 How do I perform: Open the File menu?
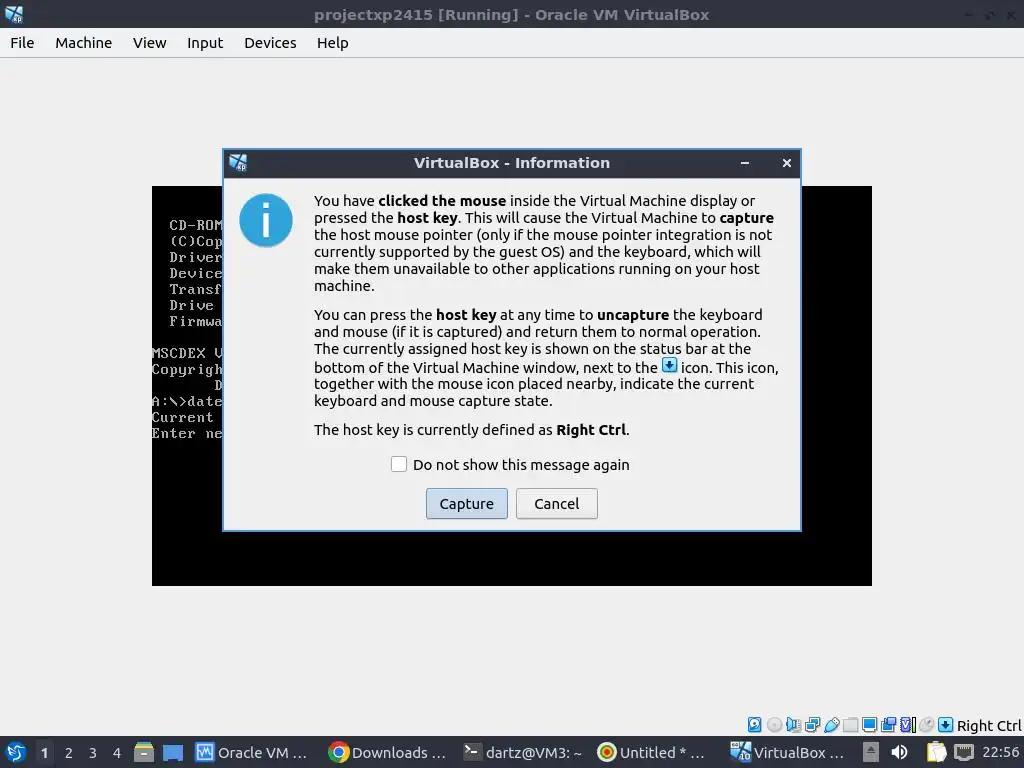pyautogui.click(x=22, y=42)
